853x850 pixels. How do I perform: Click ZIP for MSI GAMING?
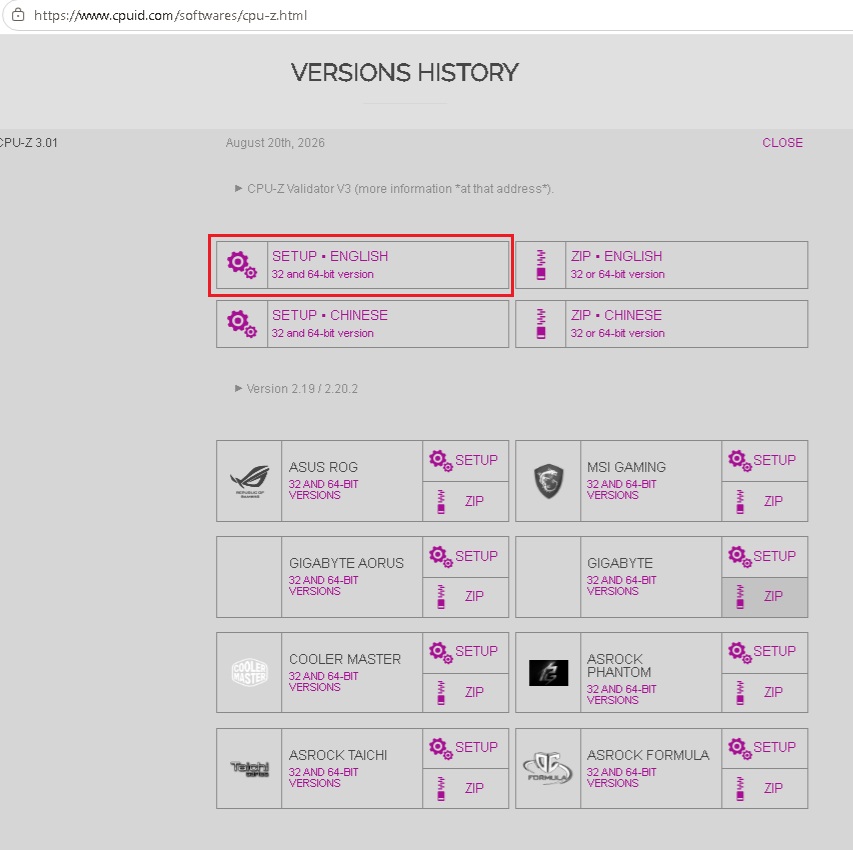[x=765, y=501]
